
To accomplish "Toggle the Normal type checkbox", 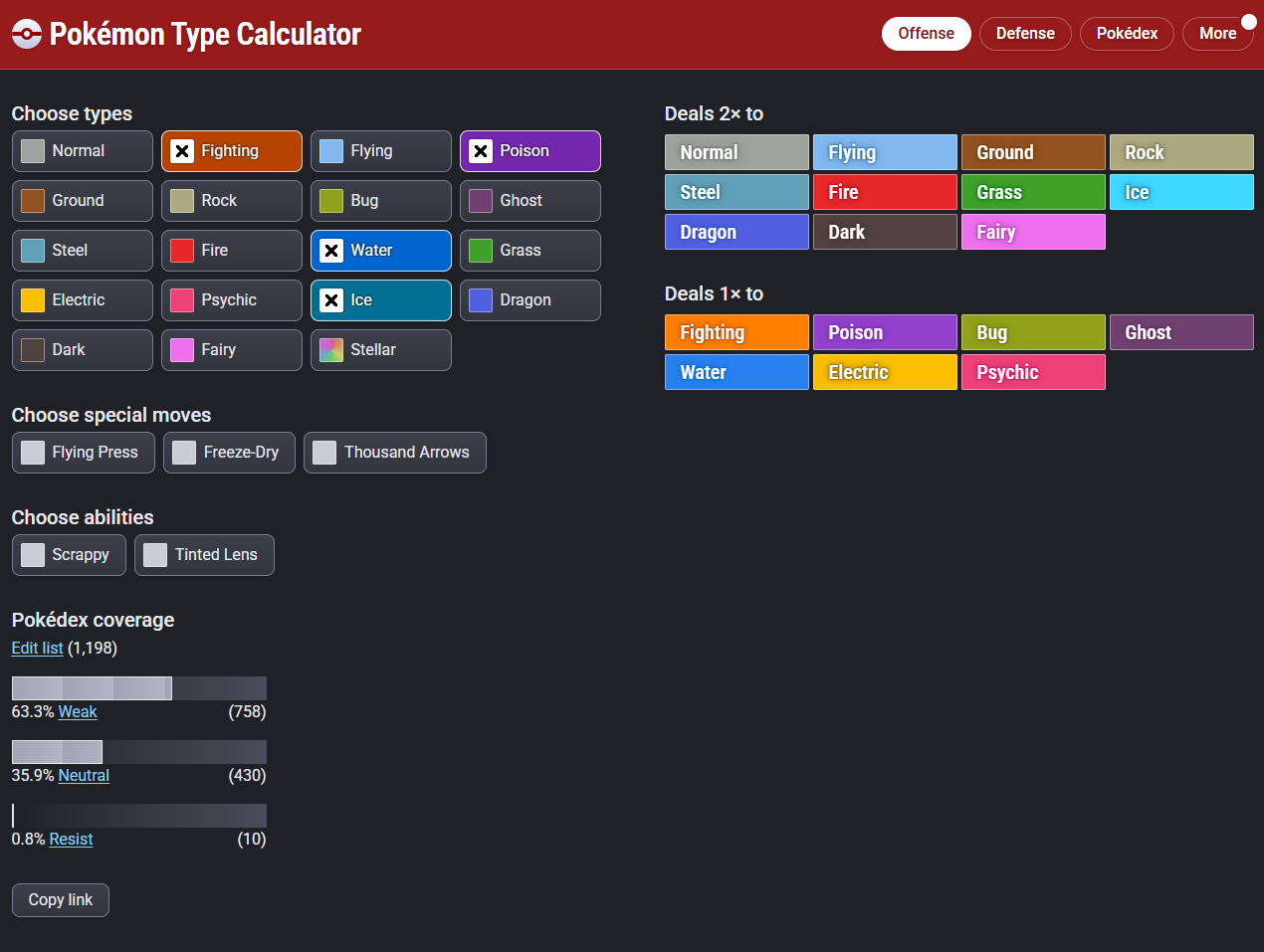I will [x=83, y=151].
